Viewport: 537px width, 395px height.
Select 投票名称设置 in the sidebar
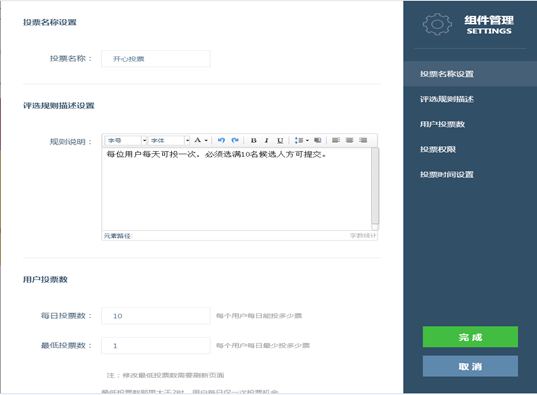coord(470,74)
